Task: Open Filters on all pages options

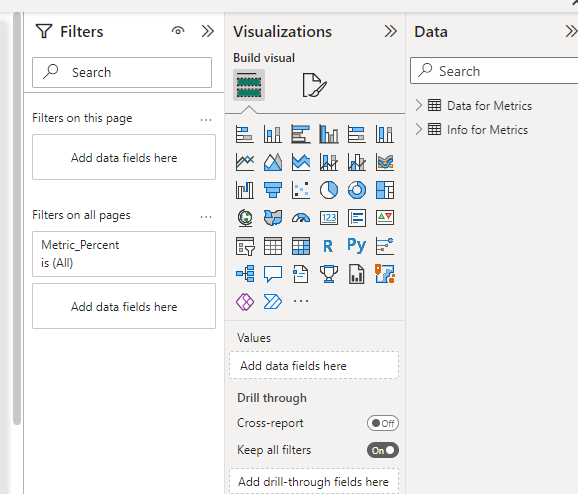Action: pos(206,216)
